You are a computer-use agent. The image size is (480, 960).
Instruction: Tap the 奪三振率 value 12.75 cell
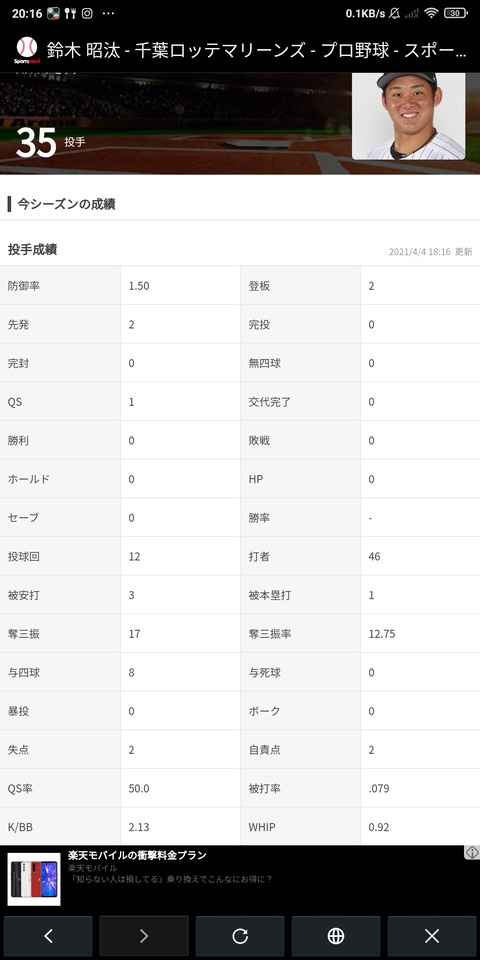click(420, 634)
